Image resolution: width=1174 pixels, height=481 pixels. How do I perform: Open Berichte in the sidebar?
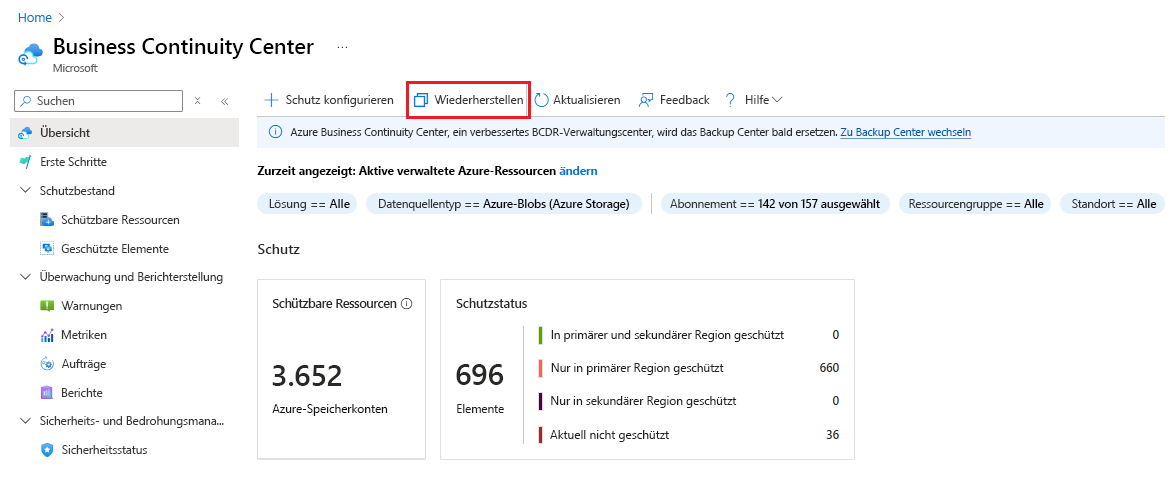(82, 392)
